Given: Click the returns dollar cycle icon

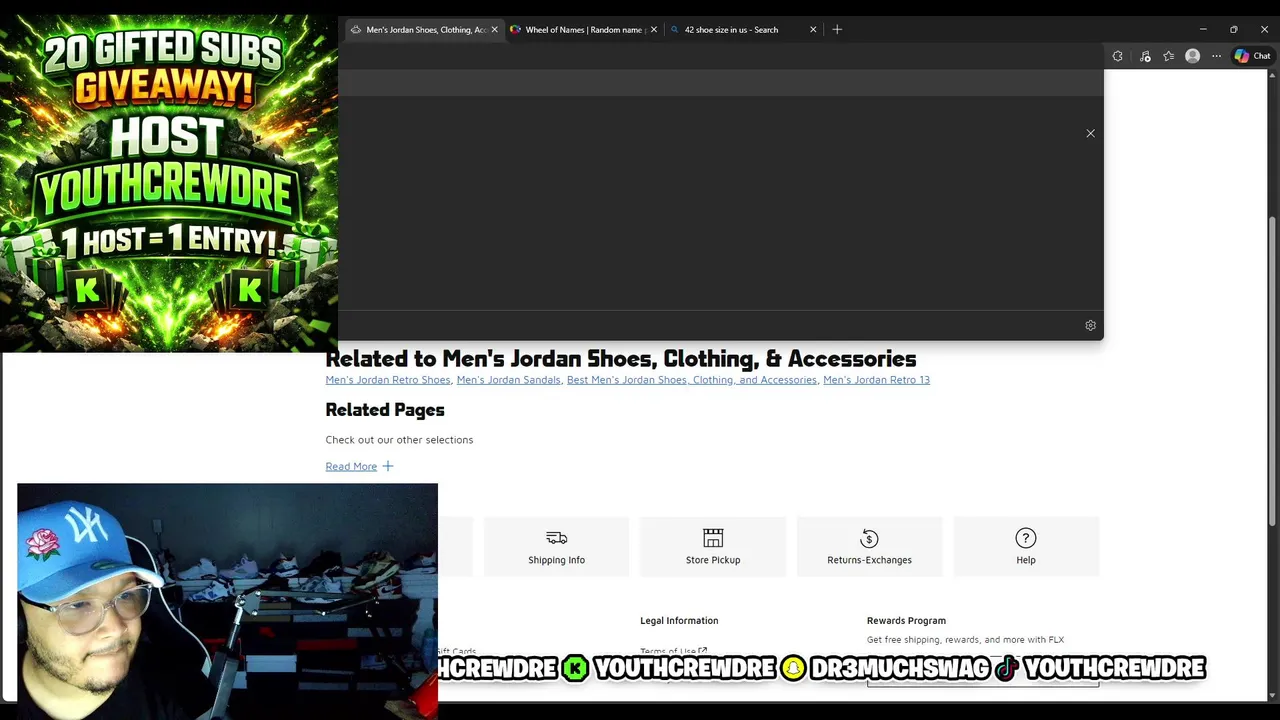Looking at the screenshot, I should tap(869, 538).
